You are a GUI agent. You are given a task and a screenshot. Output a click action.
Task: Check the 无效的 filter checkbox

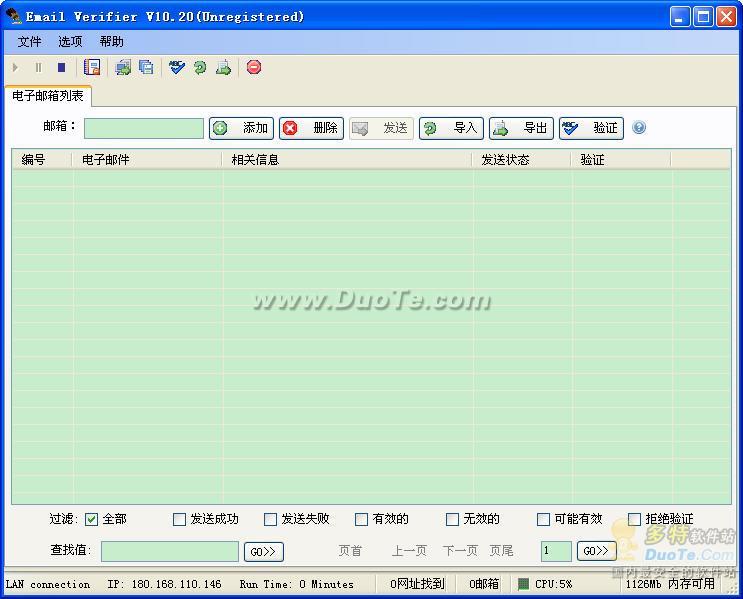pos(452,519)
